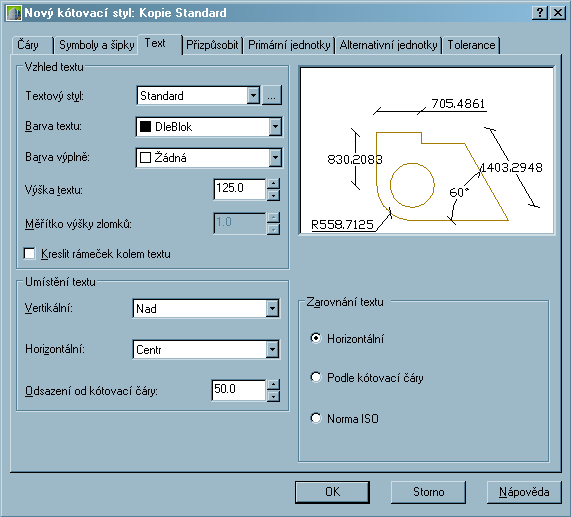Decrease offset from dimension line spinner
This screenshot has height=517, width=571.
tap(273, 396)
